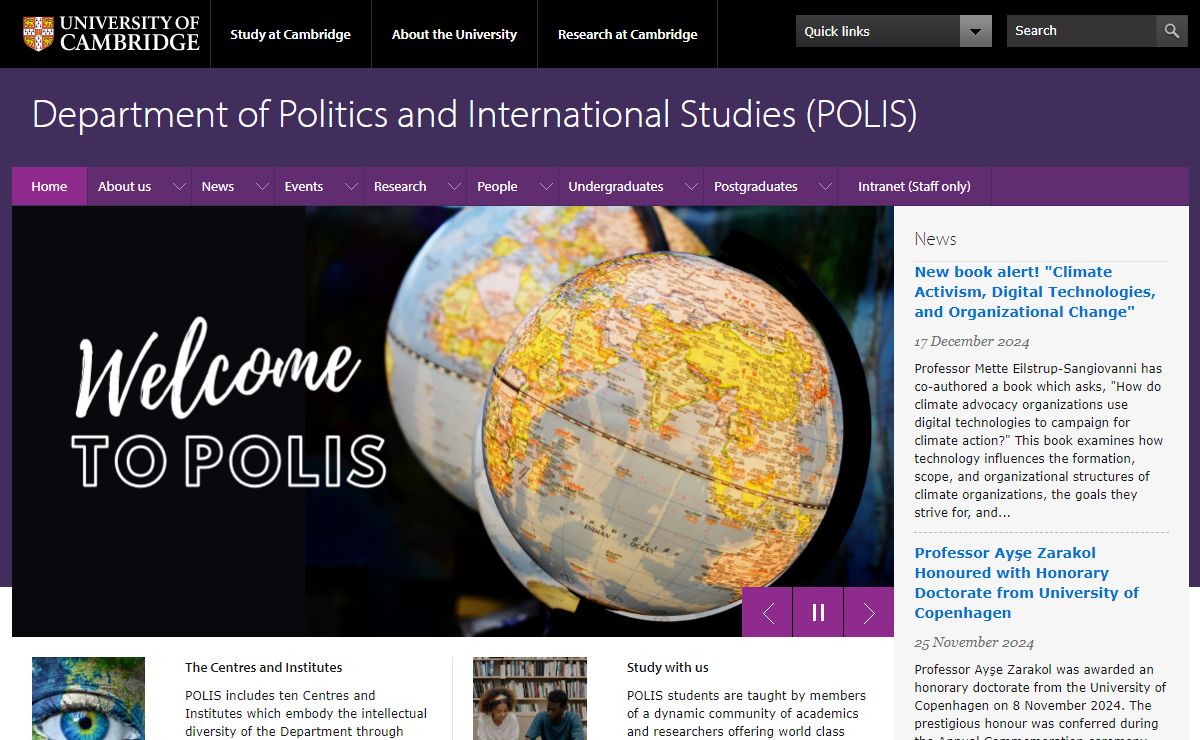The image size is (1200, 740).
Task: Click the Search input field
Action: [x=1081, y=31]
